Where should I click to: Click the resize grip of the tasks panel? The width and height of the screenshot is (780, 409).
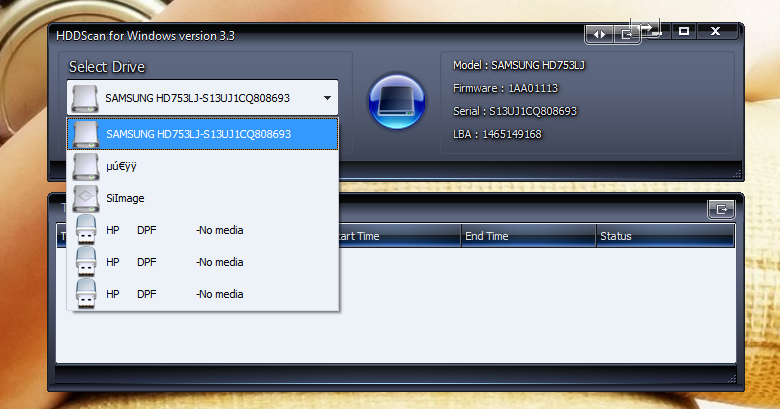tap(731, 379)
